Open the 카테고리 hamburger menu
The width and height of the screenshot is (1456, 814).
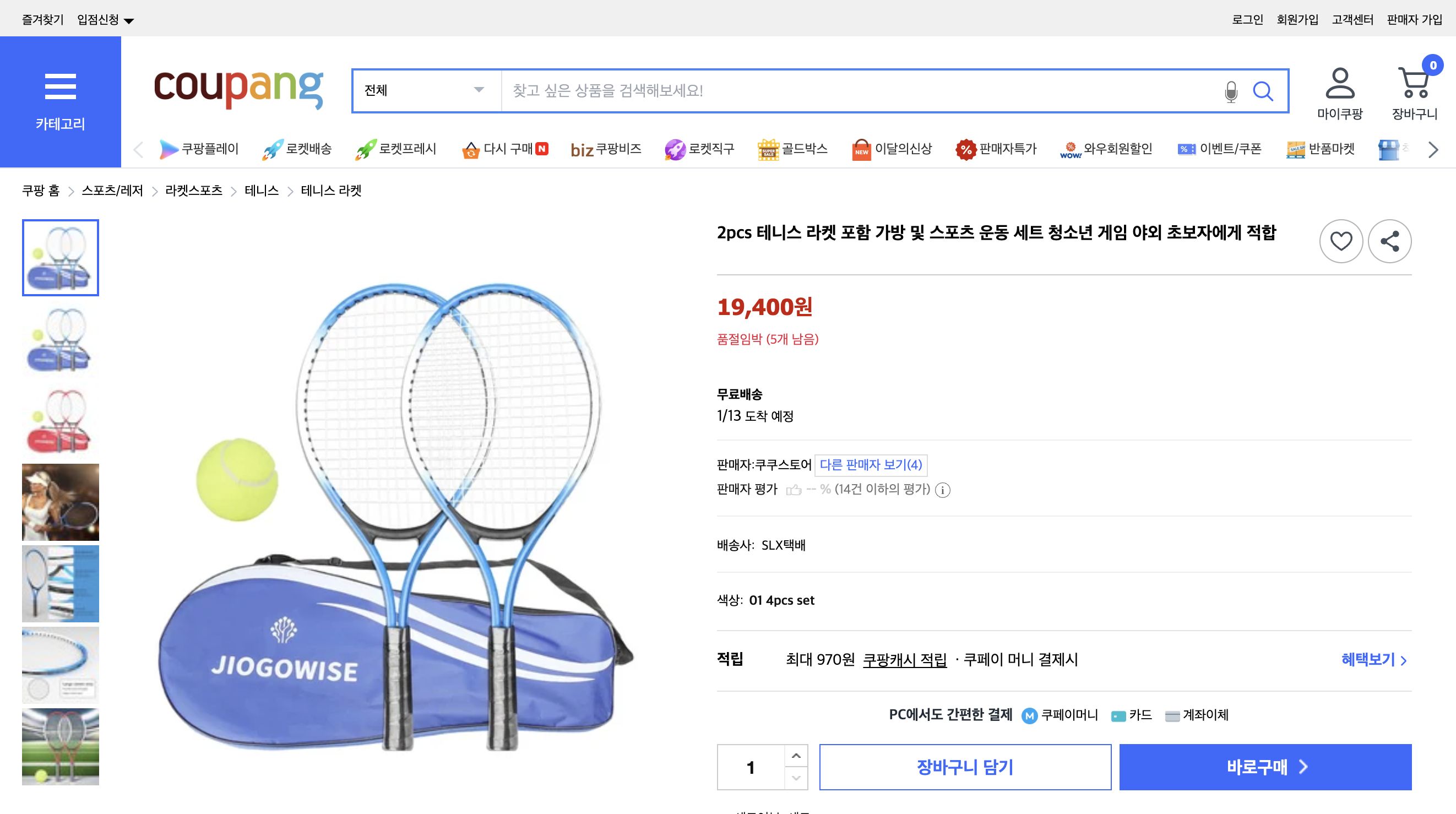pos(61,86)
